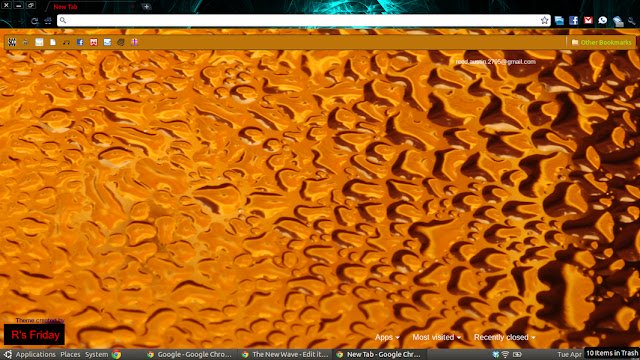Open the checkered first bookmark icon
Image resolution: width=640 pixels, height=360 pixels.
(12, 42)
